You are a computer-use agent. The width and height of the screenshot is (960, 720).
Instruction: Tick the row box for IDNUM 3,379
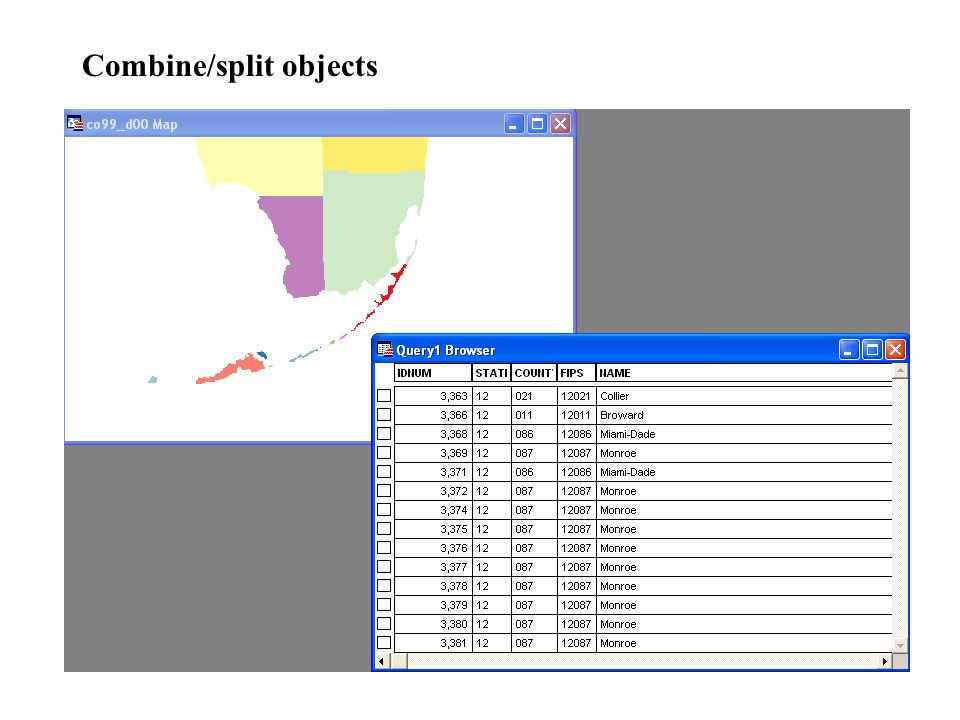click(x=384, y=604)
